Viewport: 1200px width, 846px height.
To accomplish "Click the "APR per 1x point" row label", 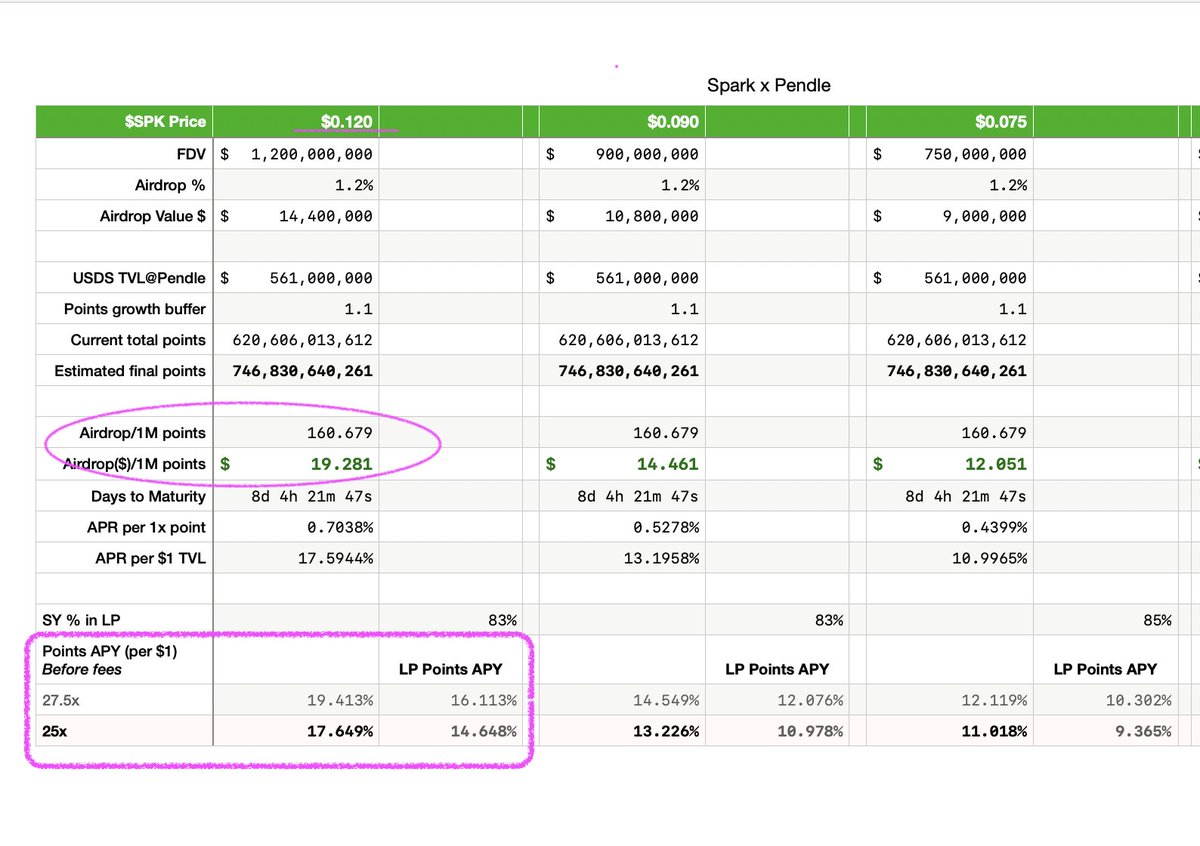I will pos(146,527).
